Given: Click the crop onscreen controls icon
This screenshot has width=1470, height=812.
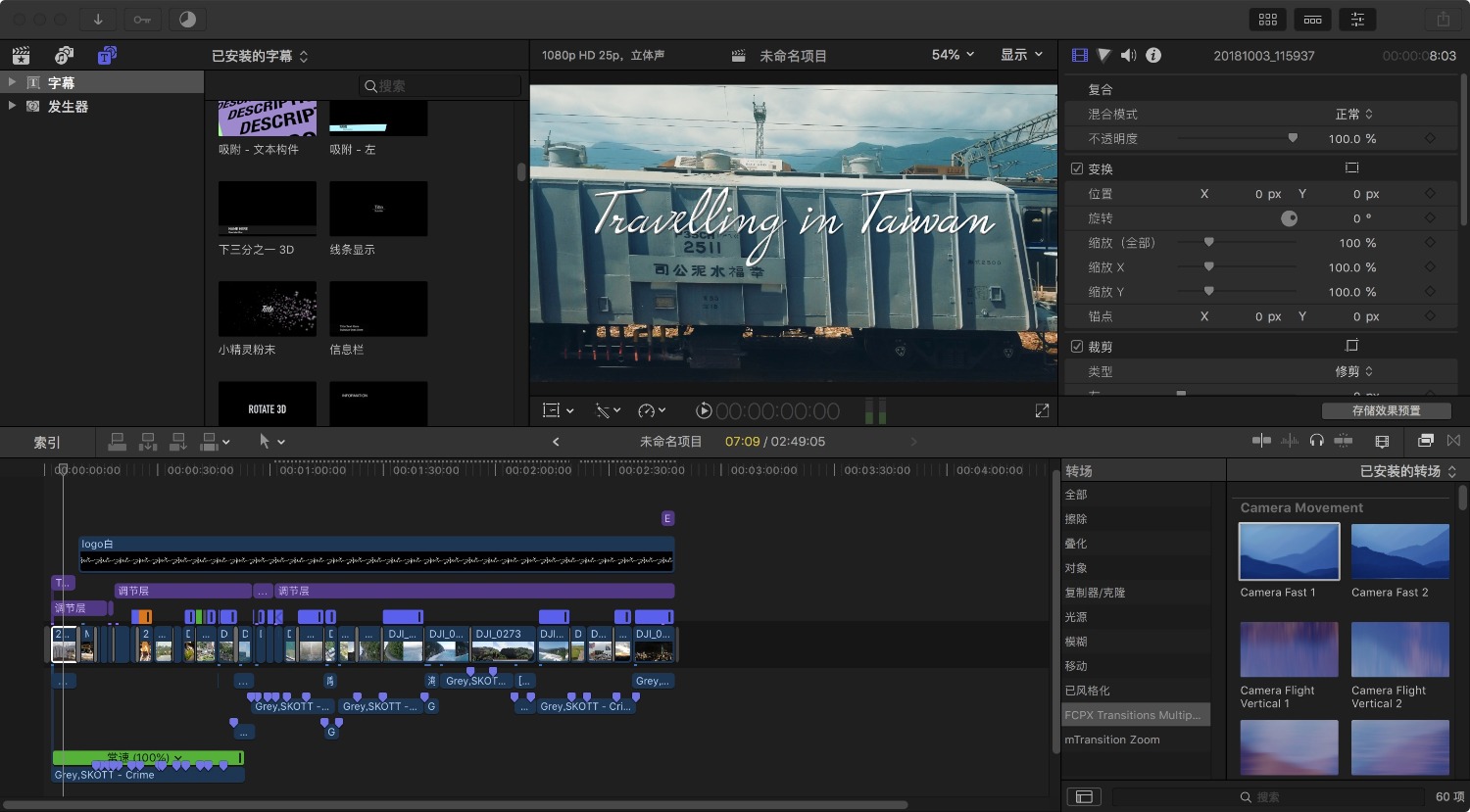Looking at the screenshot, I should tap(1351, 346).
